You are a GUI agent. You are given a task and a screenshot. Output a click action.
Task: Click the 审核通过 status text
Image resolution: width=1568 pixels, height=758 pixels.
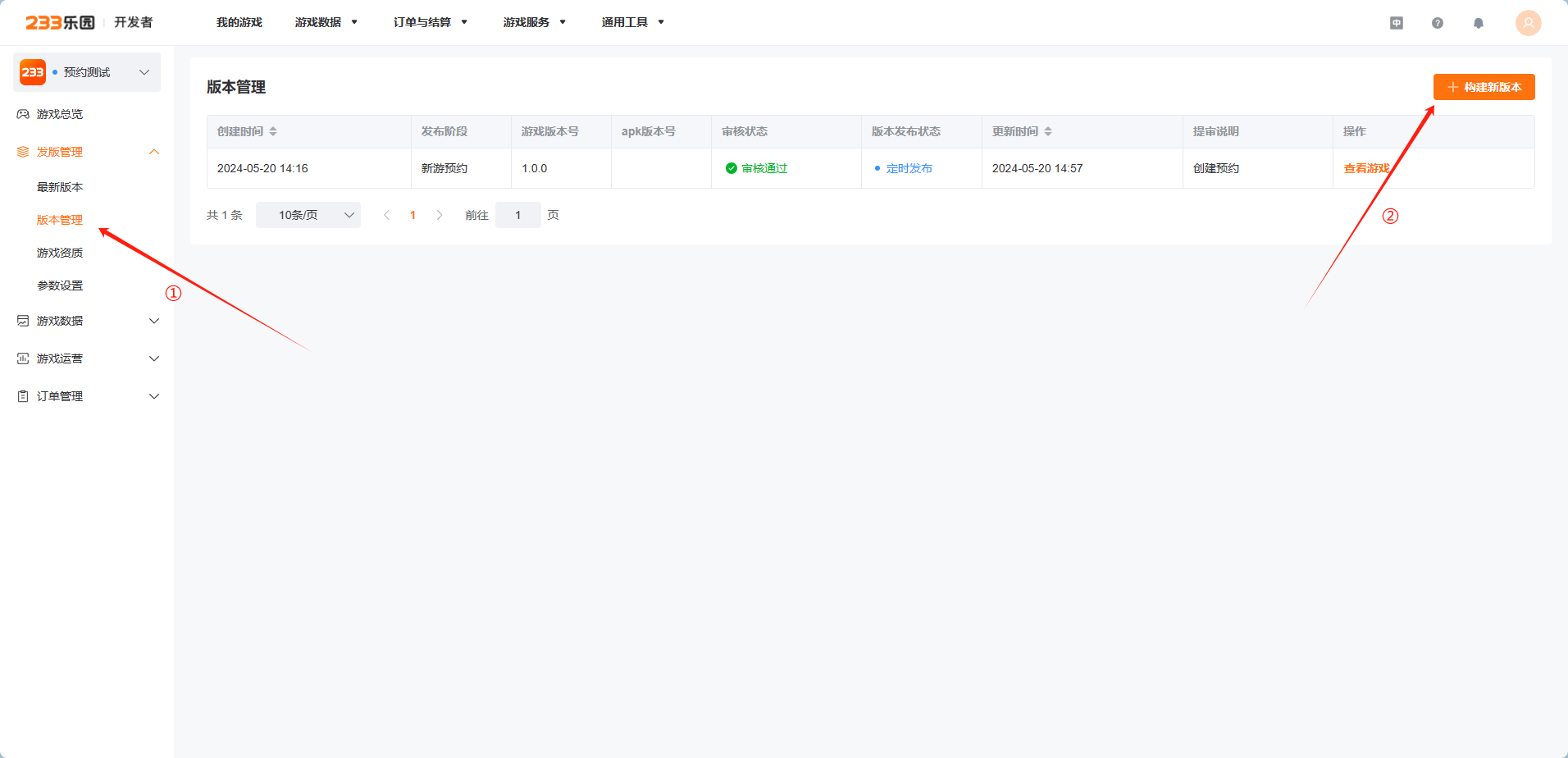[x=764, y=168]
